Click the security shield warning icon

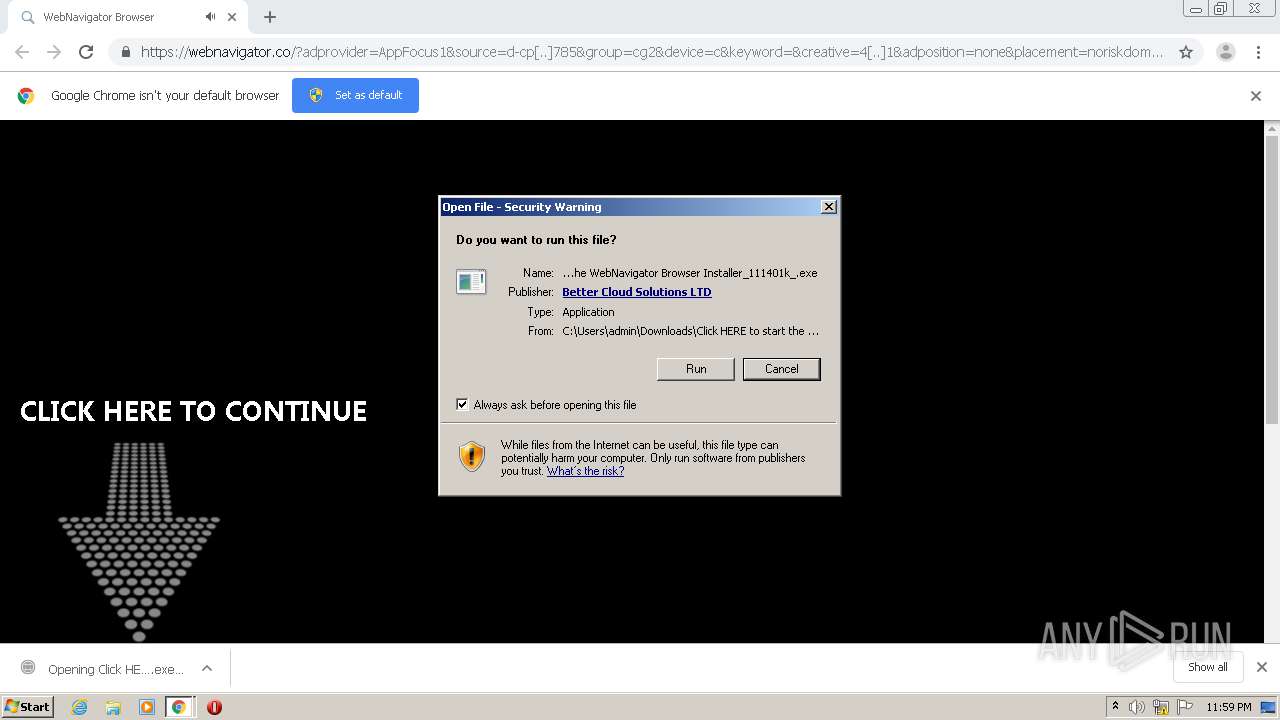coord(472,457)
